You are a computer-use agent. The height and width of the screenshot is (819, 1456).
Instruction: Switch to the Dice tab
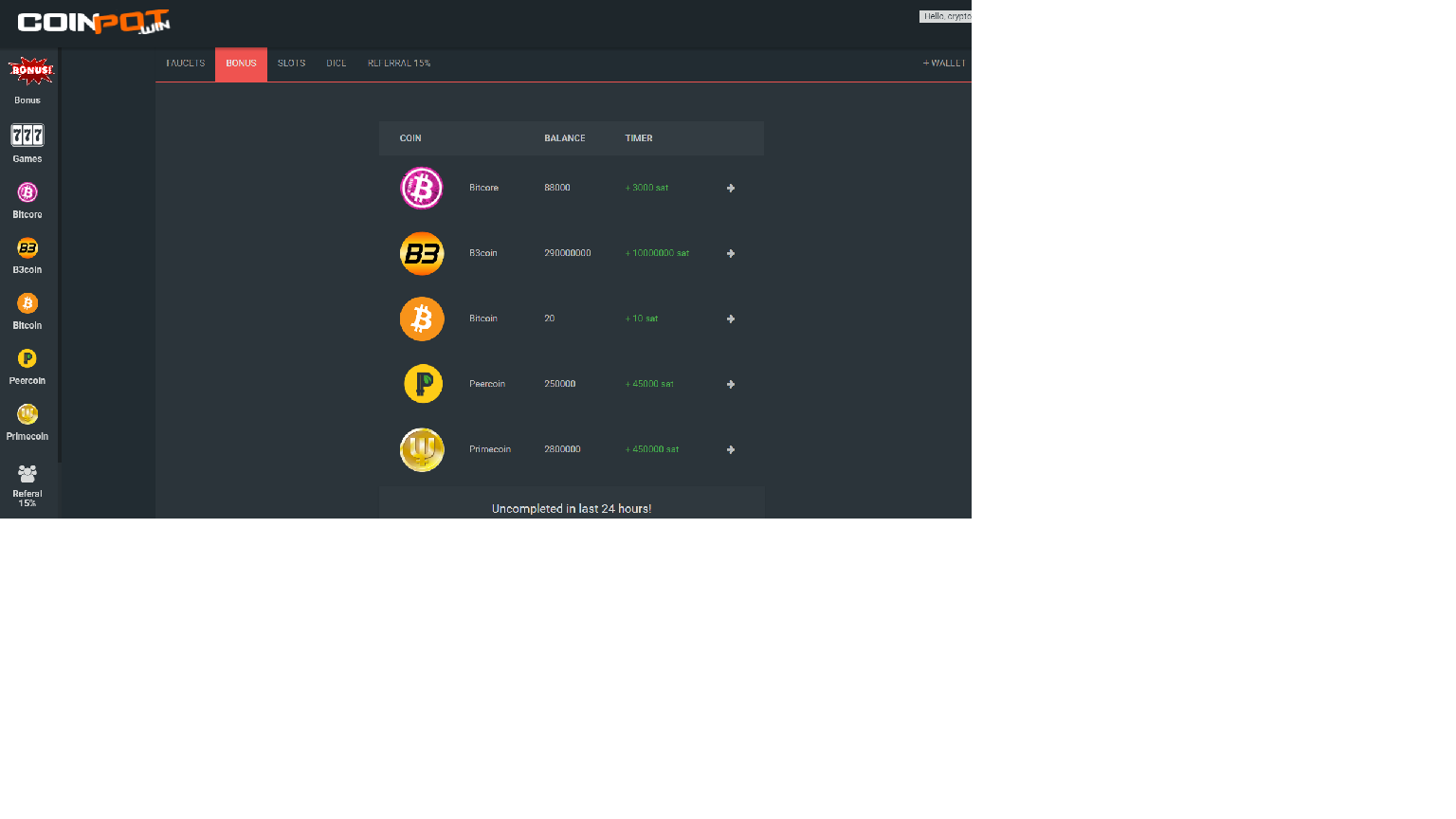coord(337,64)
